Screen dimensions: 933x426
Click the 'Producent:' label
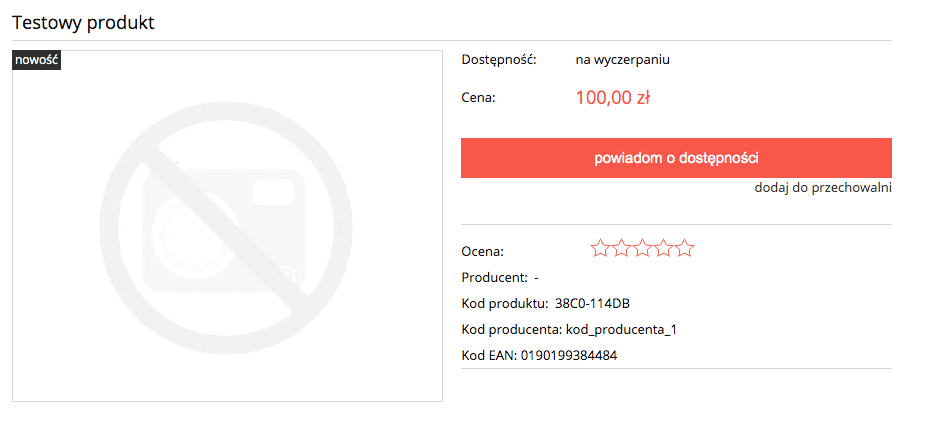point(494,277)
